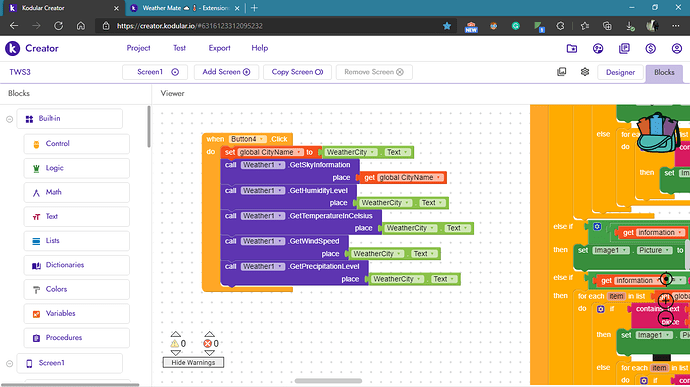
Task: Click the horizontal scrollbar in the viewer
Action: tap(328, 381)
